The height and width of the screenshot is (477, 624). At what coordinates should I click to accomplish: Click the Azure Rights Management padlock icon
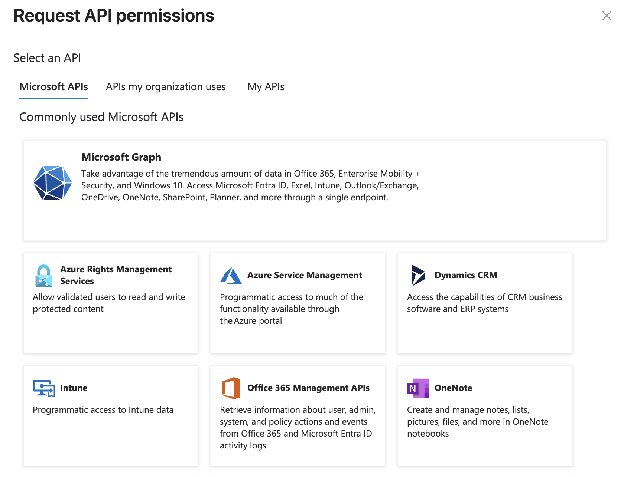point(43,275)
